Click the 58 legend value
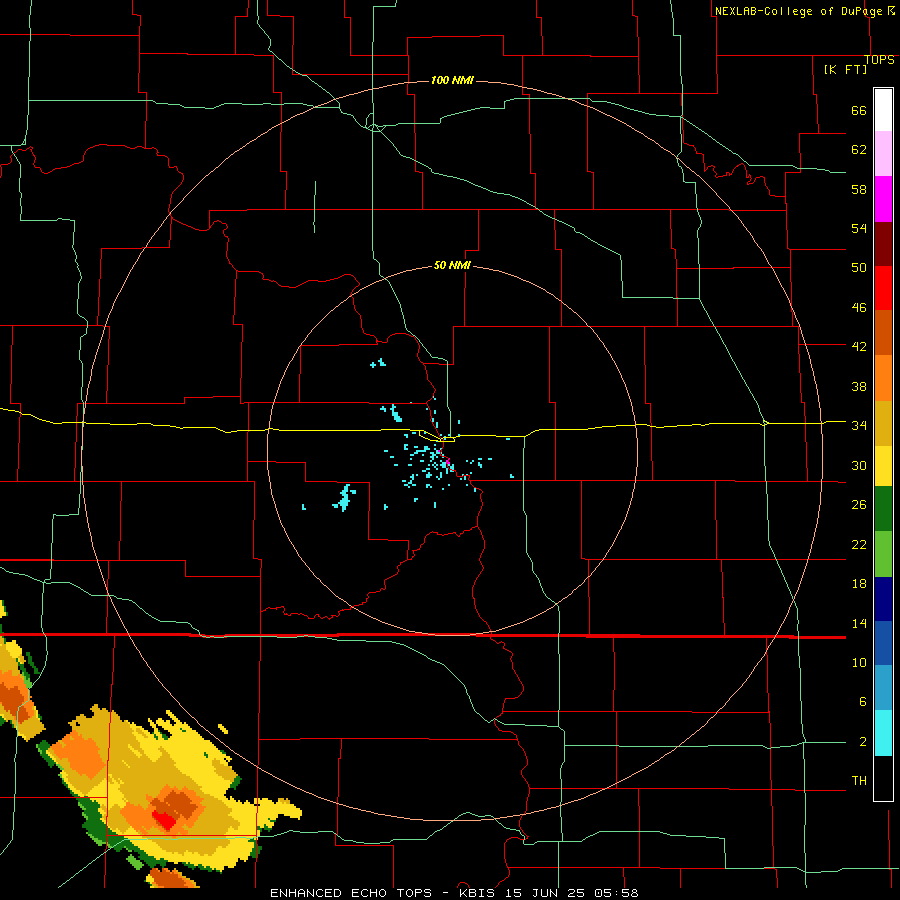Screen dimensions: 900x900 click(x=859, y=189)
